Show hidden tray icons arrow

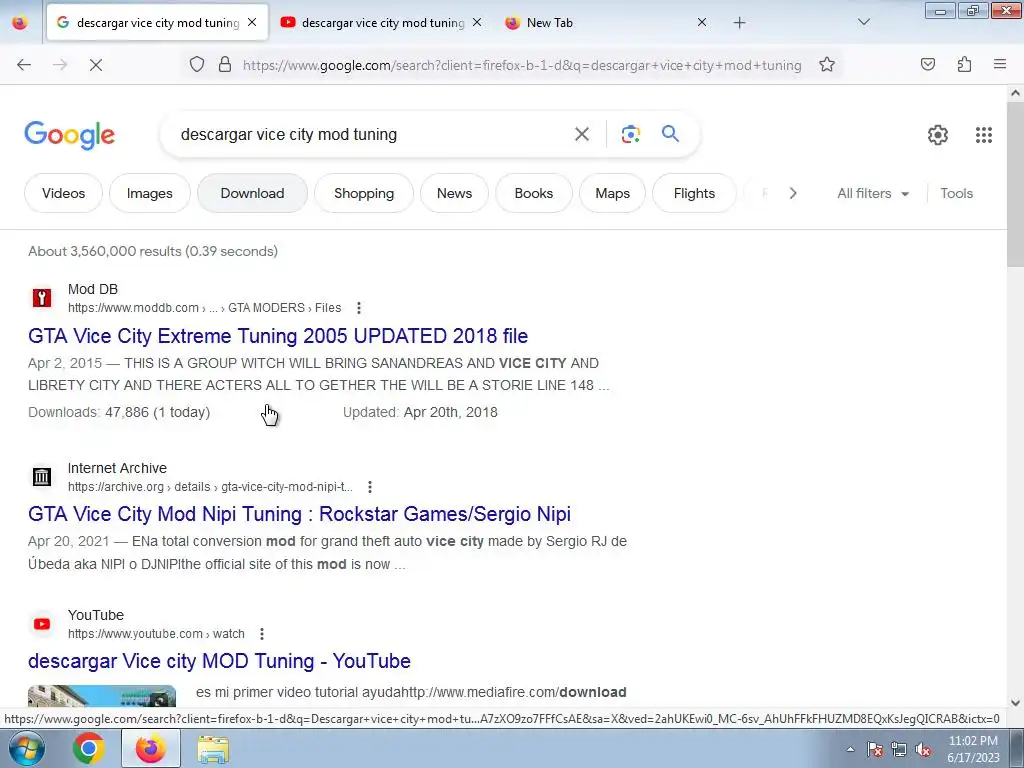coord(850,750)
